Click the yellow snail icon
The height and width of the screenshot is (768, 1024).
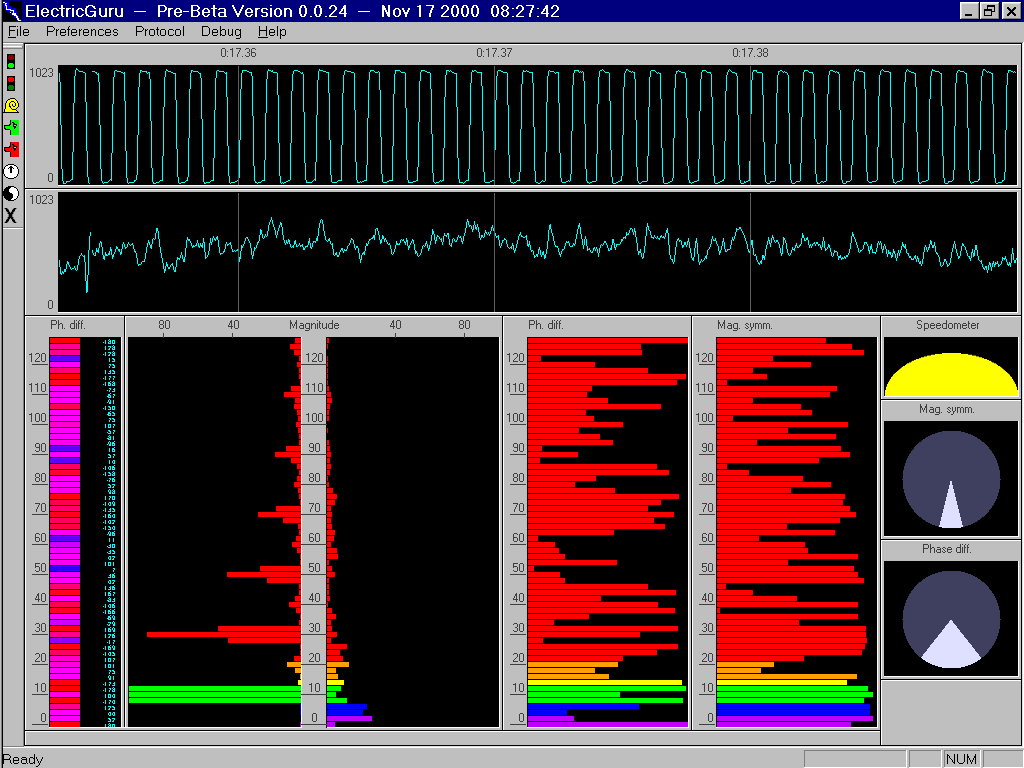point(11,105)
